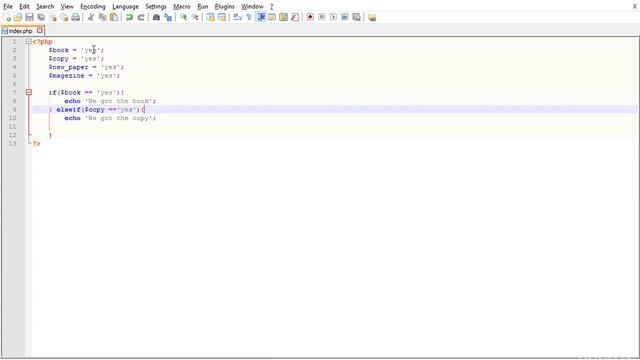Click the closing ?> tag
The image size is (640, 360).
(x=36, y=144)
